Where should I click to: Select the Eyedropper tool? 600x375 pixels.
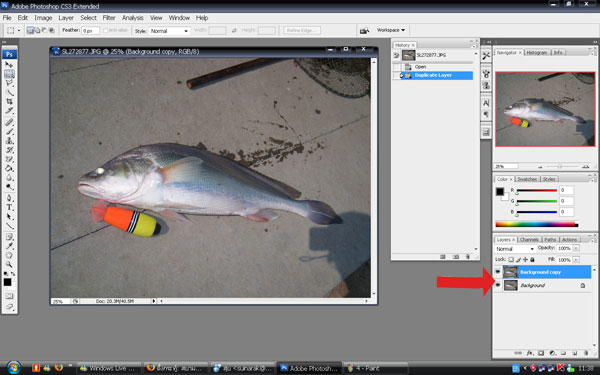9,246
